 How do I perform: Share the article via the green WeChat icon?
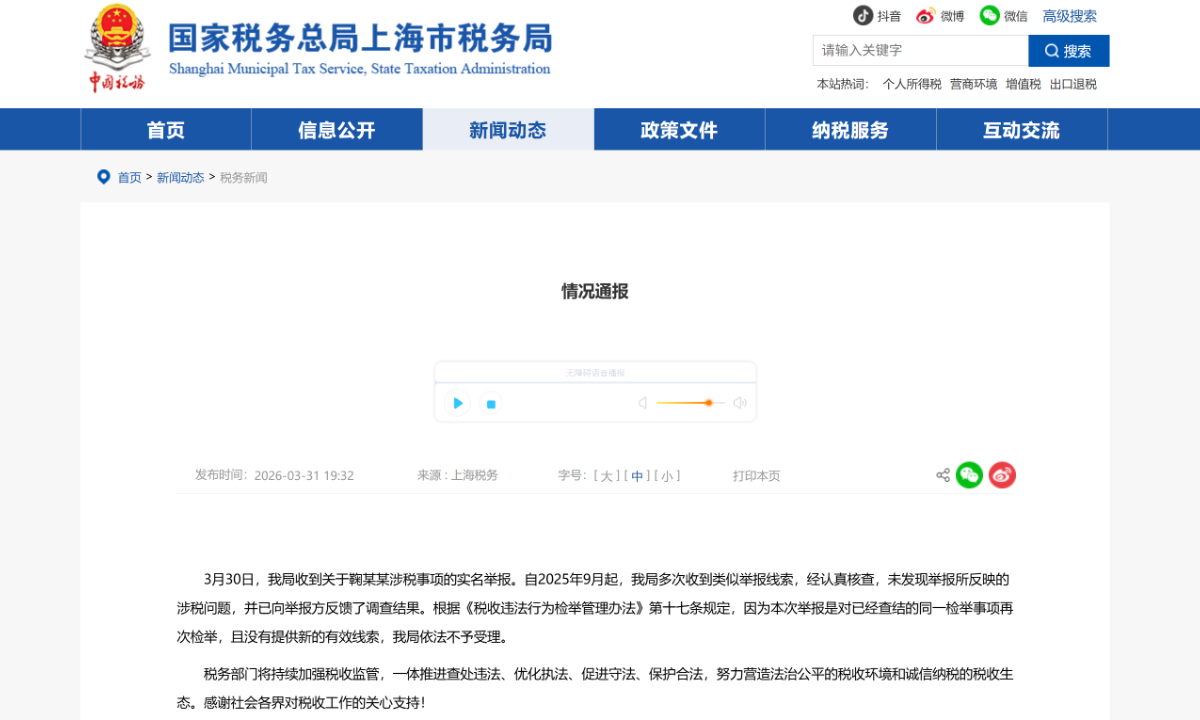pos(968,475)
